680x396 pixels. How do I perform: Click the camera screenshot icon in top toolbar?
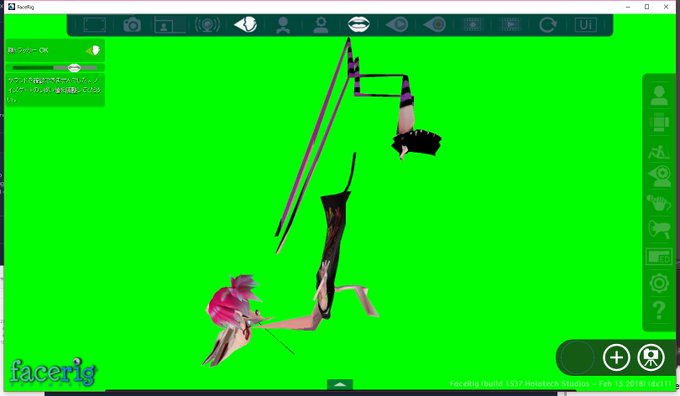[132, 25]
